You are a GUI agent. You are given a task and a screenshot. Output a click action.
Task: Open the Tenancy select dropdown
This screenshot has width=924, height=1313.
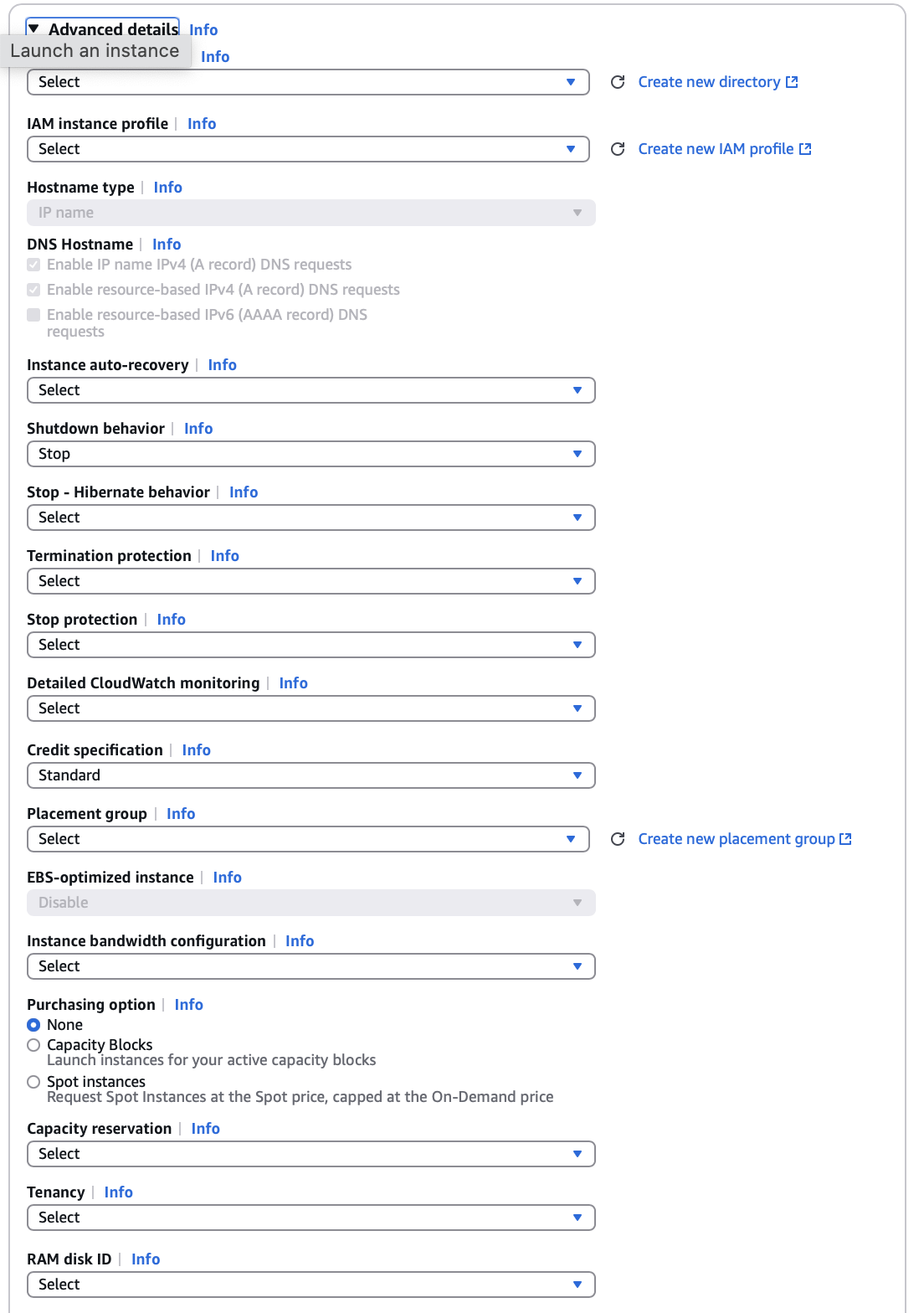point(311,1218)
